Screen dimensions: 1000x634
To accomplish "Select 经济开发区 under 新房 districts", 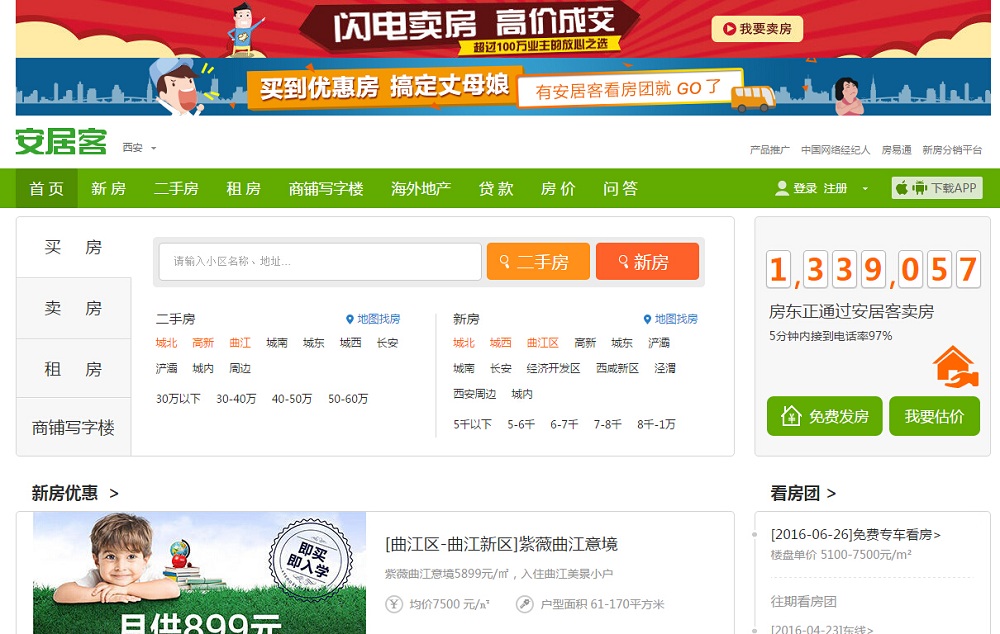I will (x=554, y=369).
